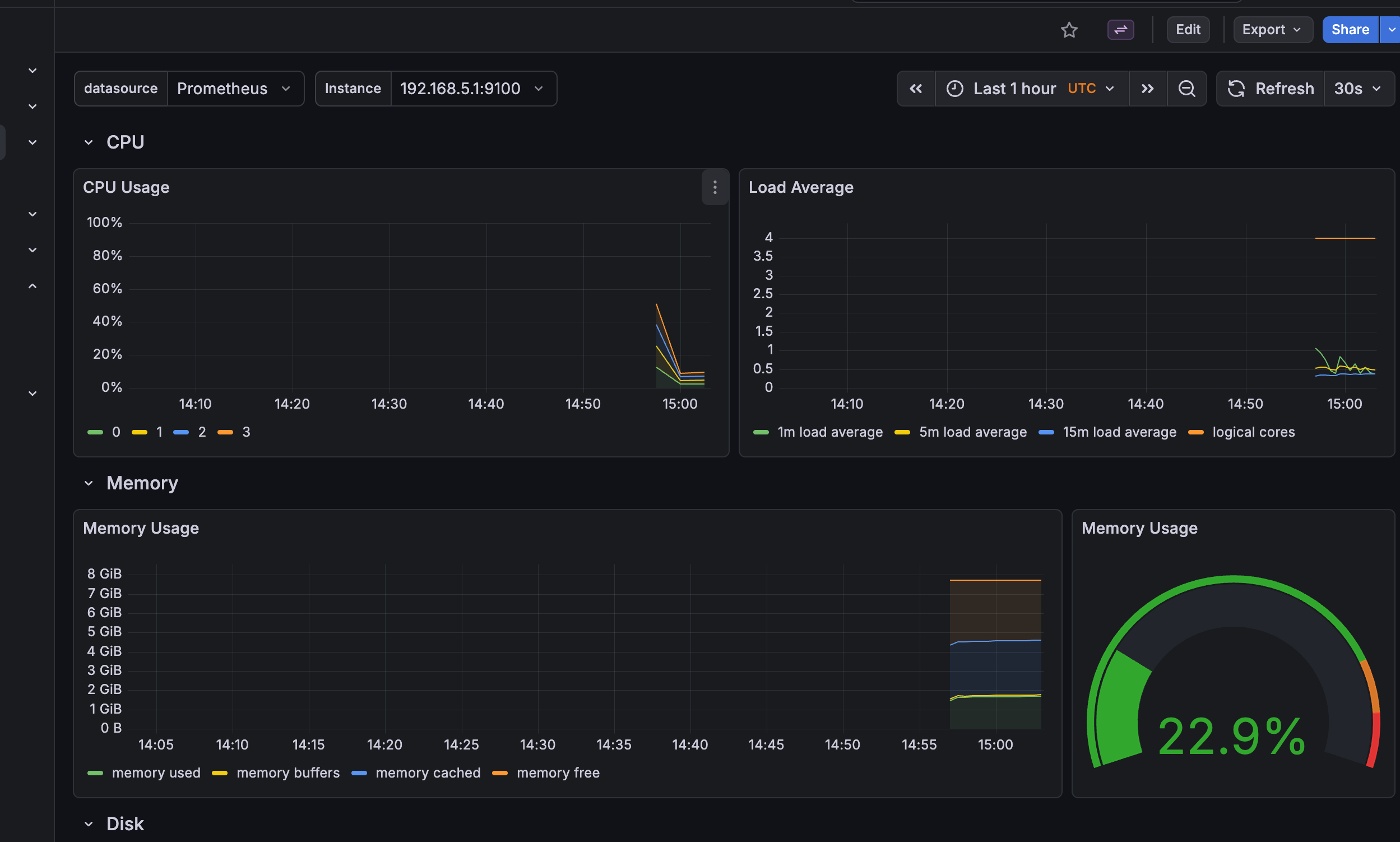Screen dimensions: 1400x842
Task: Open the Instance 192.168.5.1:9100 dropdown
Action: (x=472, y=89)
